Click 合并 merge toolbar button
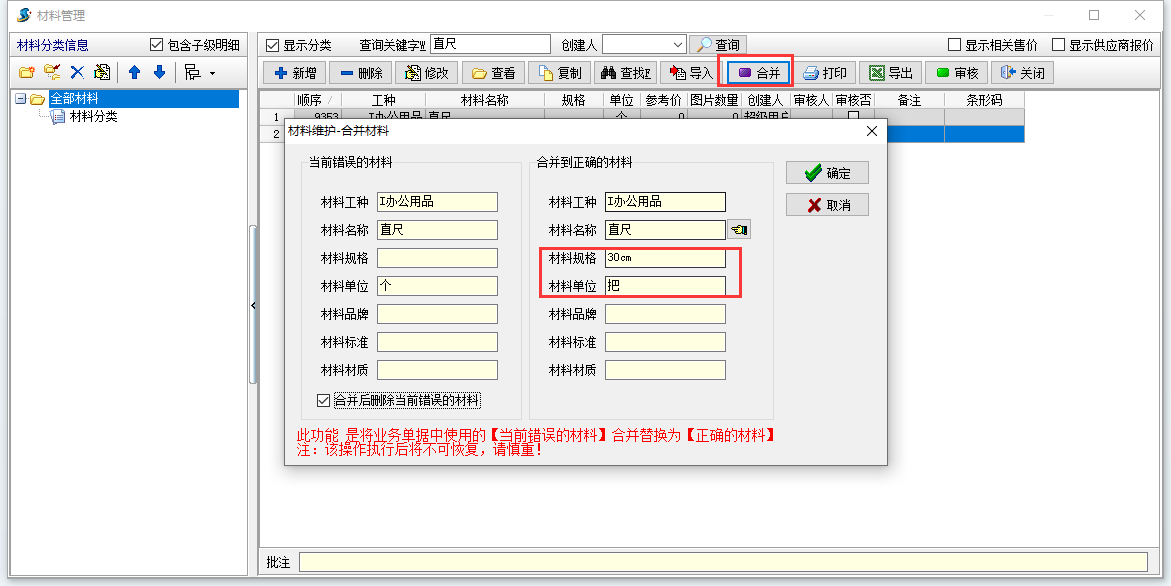 758,73
